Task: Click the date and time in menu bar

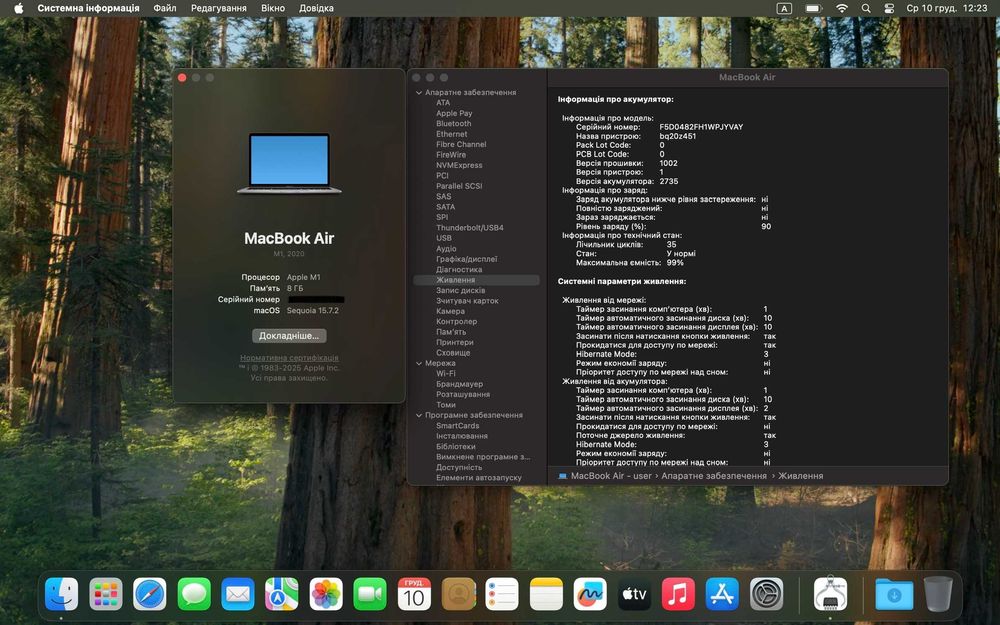Action: tap(946, 8)
